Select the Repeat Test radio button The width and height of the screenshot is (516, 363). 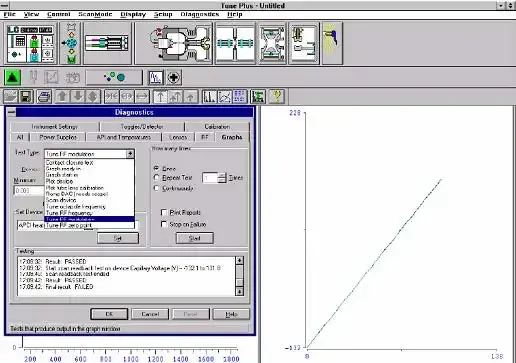(x=156, y=178)
